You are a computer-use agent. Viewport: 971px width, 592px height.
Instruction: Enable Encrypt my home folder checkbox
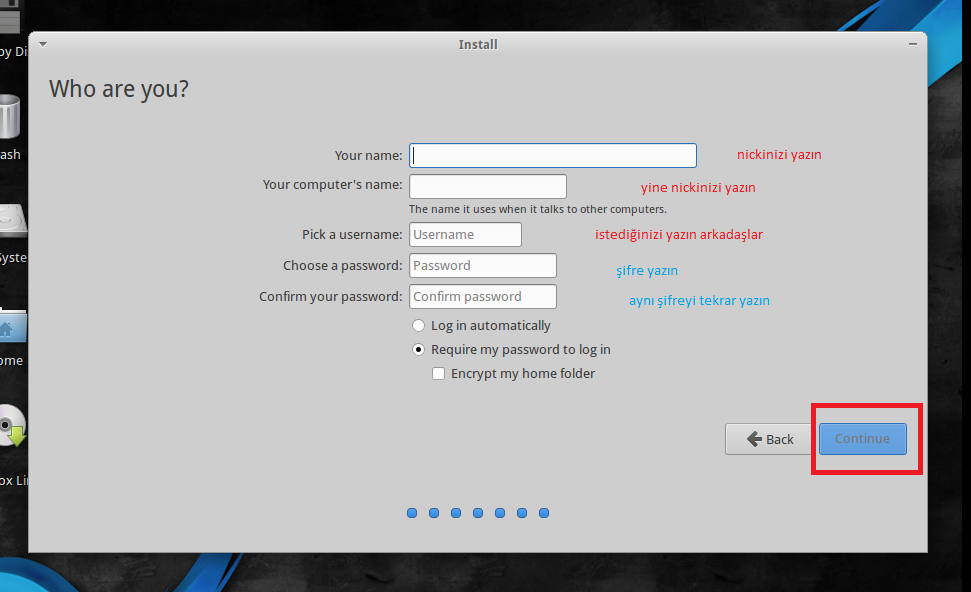point(438,373)
